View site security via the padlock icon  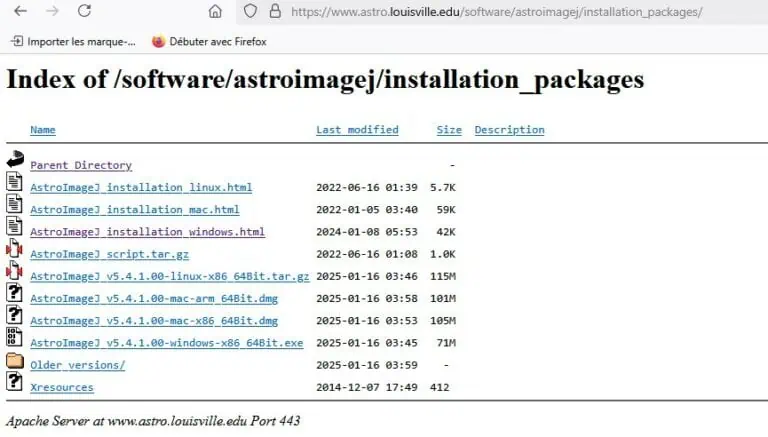pyautogui.click(x=275, y=11)
